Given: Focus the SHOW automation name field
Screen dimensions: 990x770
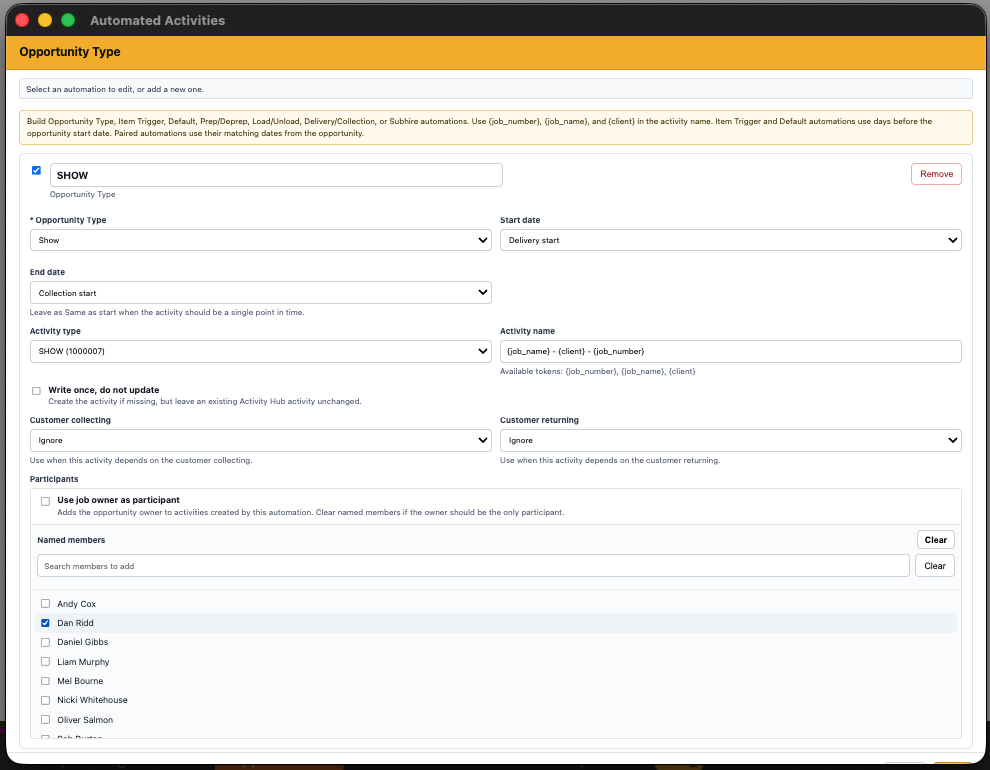Looking at the screenshot, I should pos(276,175).
